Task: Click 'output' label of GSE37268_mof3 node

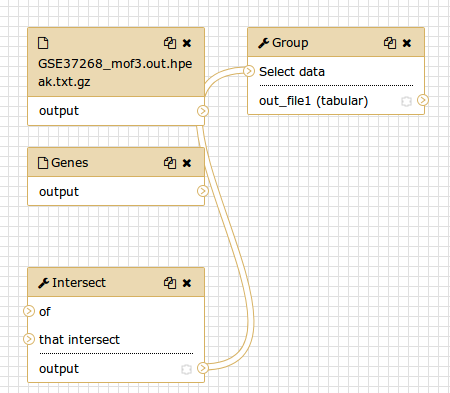Action: click(x=59, y=111)
